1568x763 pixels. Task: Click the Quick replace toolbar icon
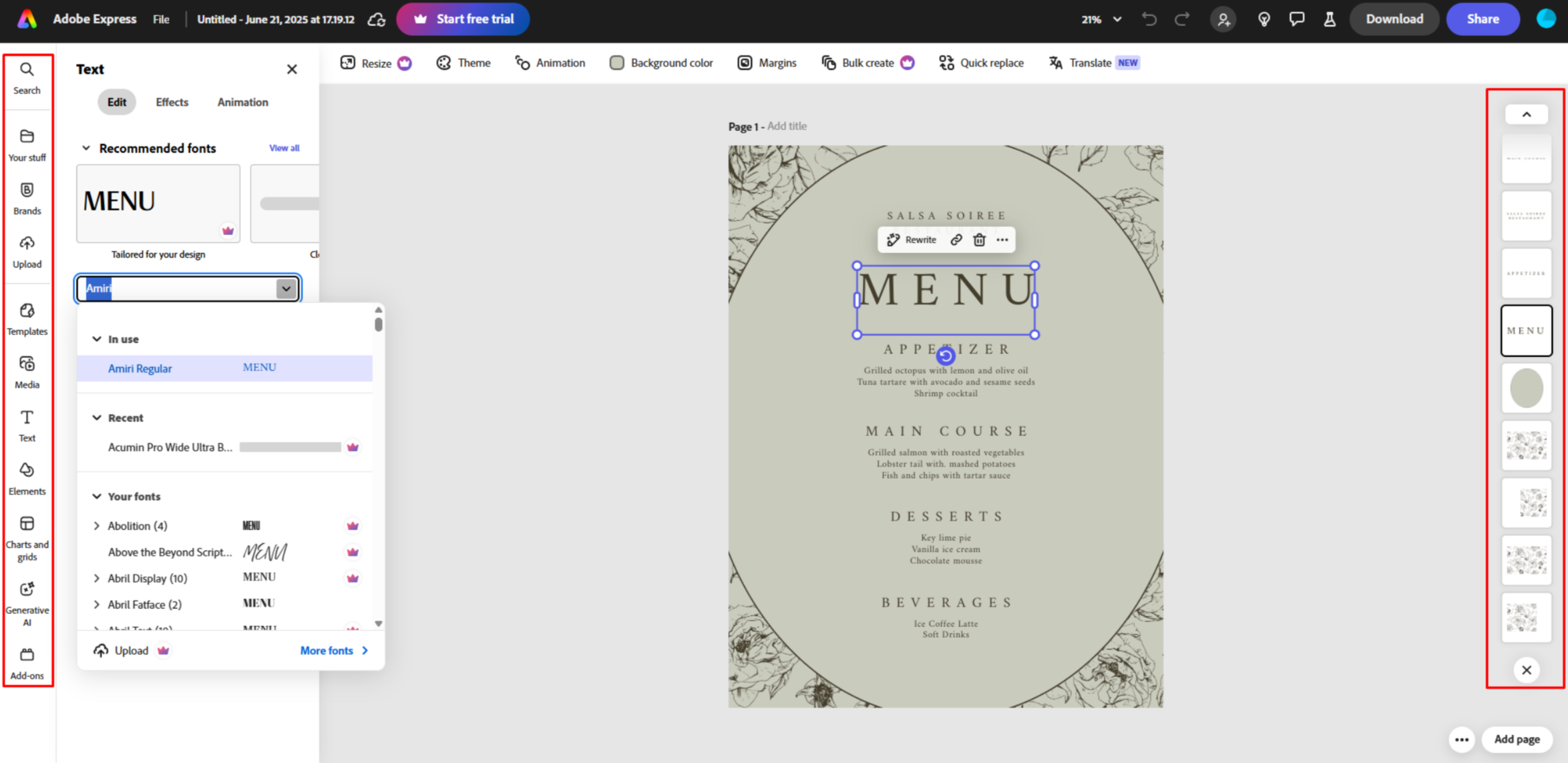981,62
